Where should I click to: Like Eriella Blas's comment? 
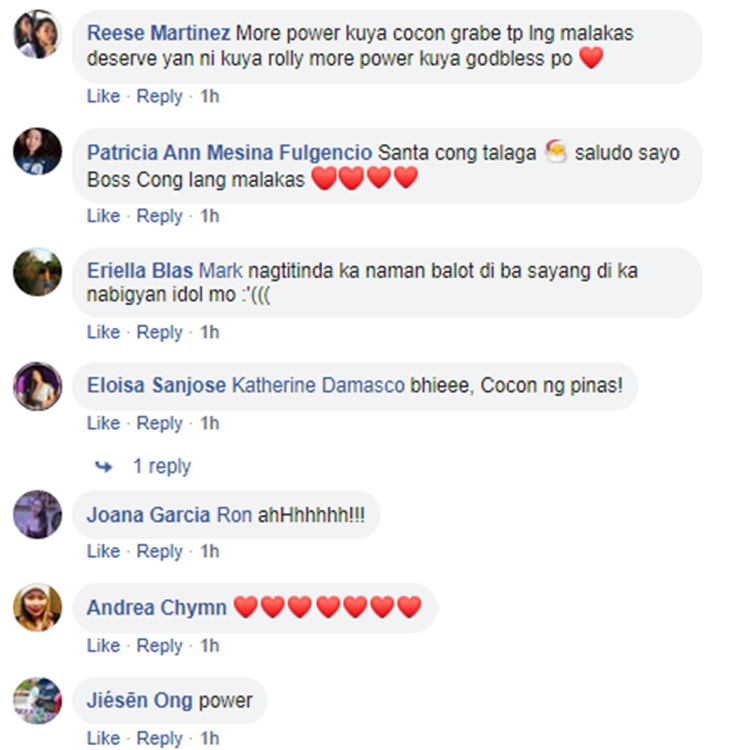point(103,332)
